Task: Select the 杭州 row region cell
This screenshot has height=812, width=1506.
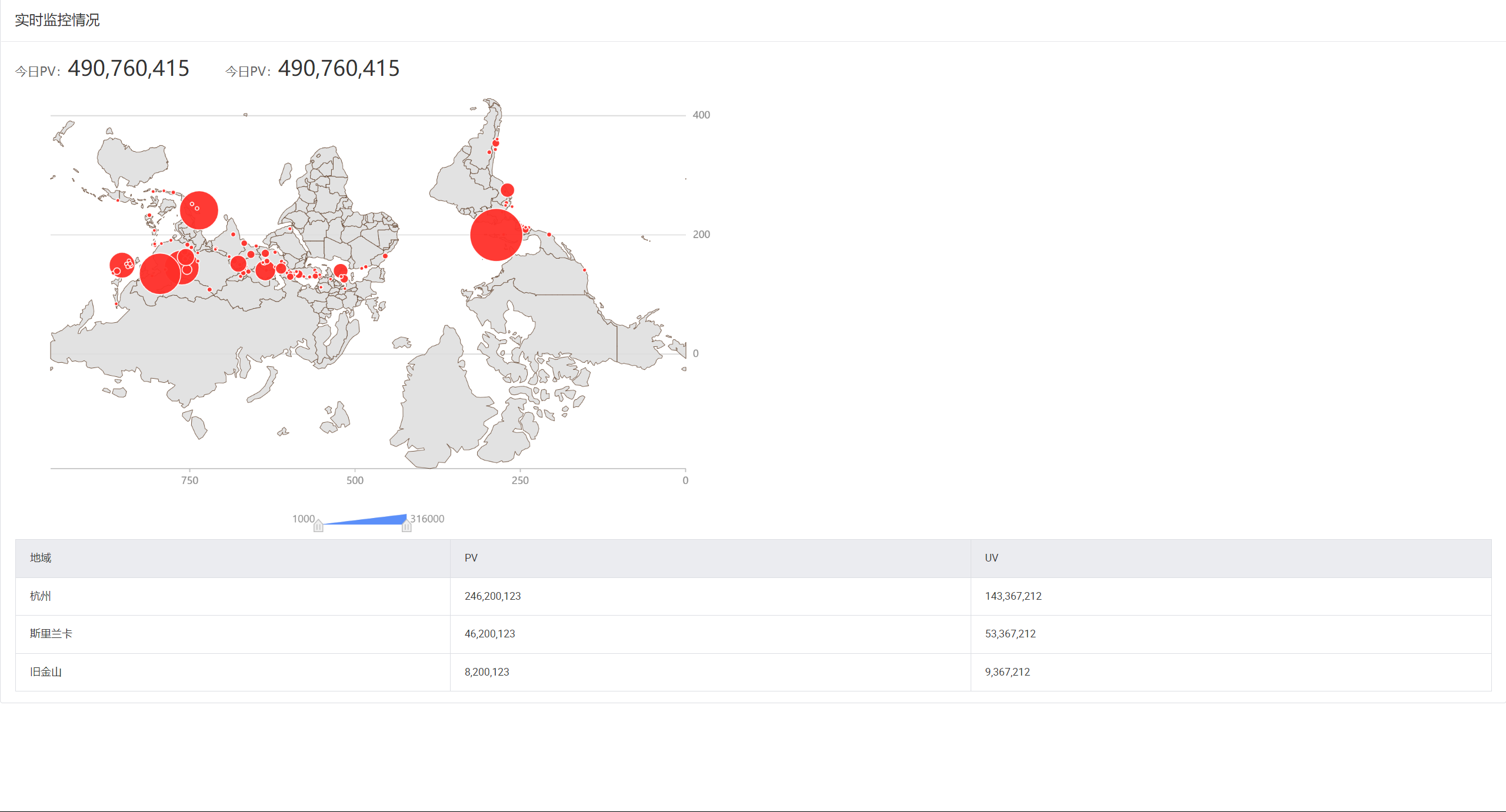Action: coord(41,596)
